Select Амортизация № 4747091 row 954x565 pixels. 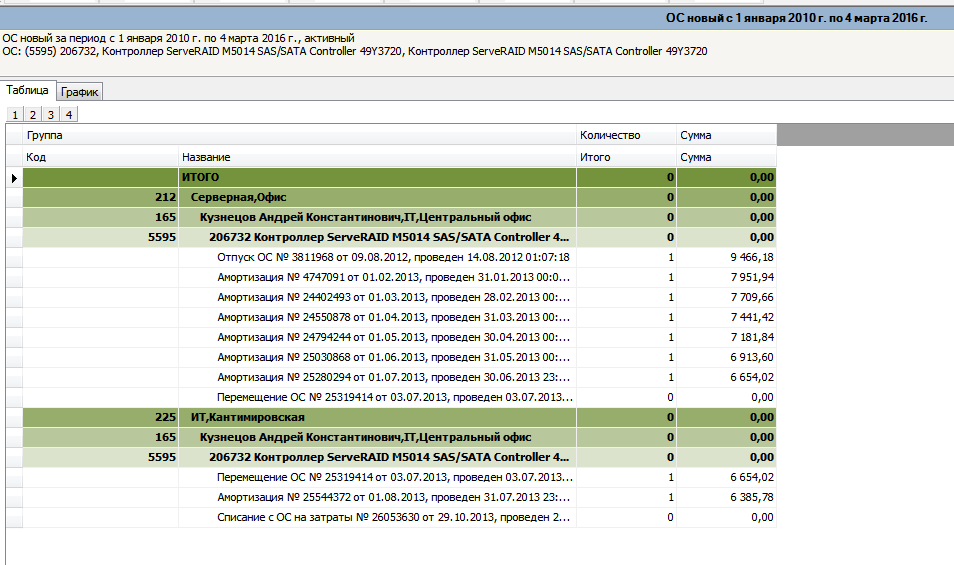pyautogui.click(x=393, y=277)
